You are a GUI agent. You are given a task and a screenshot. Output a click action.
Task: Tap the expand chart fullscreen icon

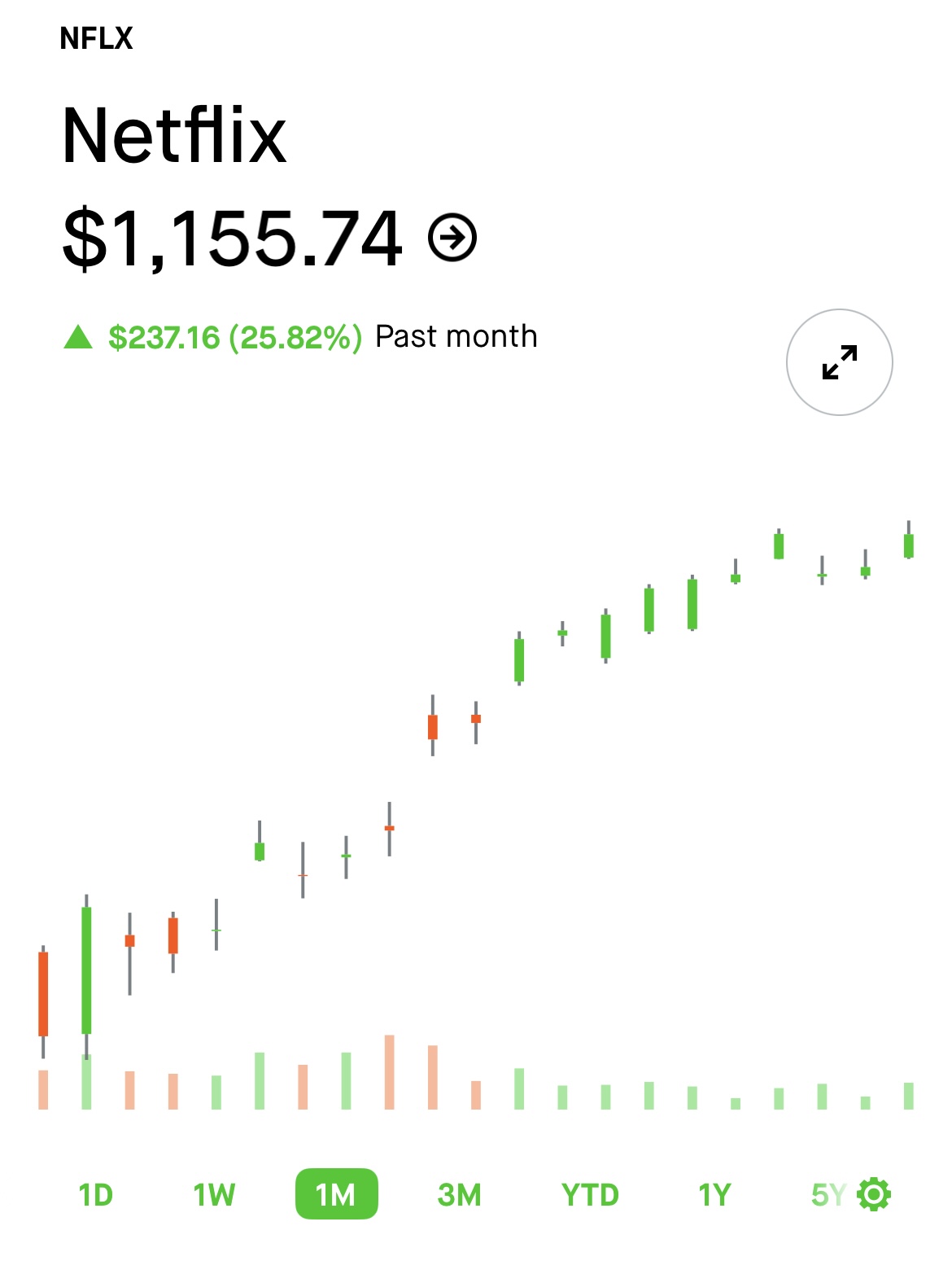point(839,362)
